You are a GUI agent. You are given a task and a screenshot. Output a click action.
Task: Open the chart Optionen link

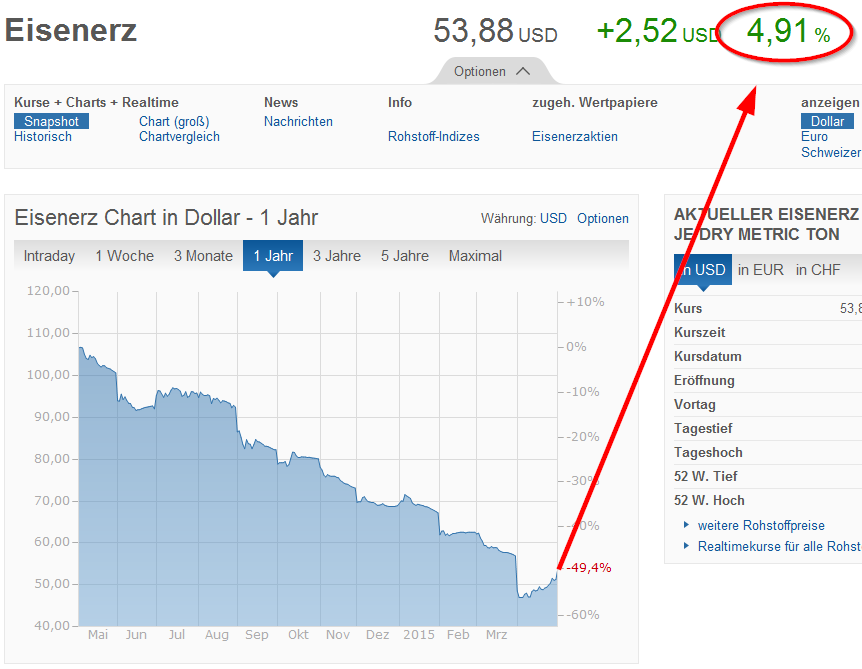point(603,219)
